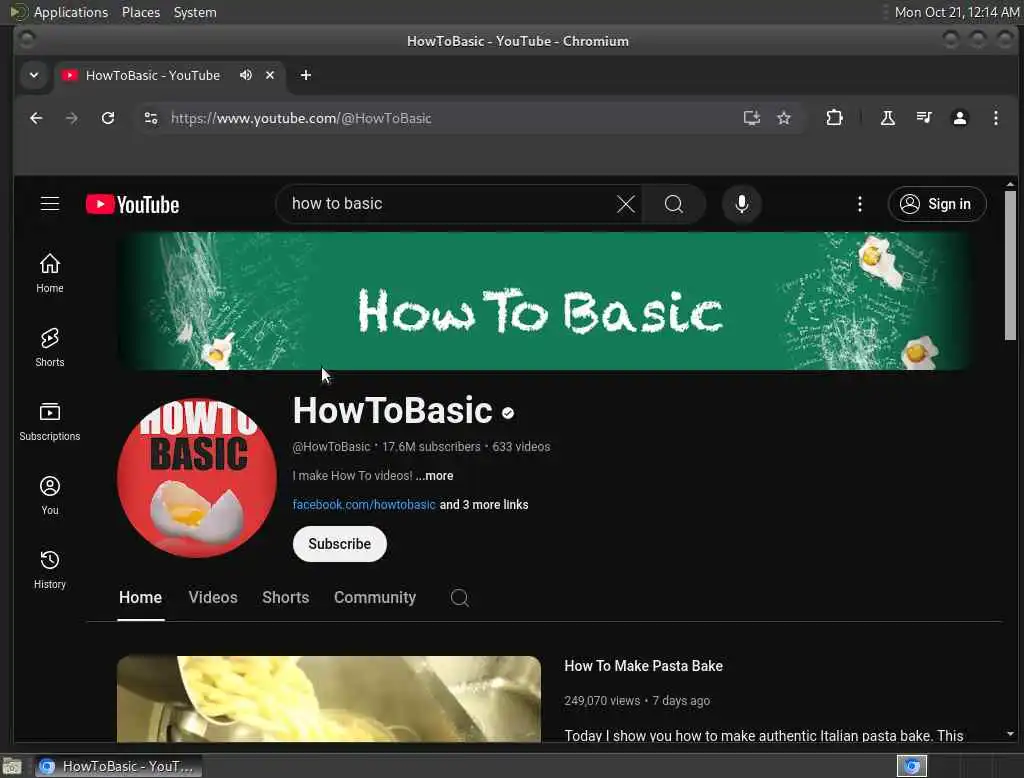Switch to the Videos tab
Screen dimensions: 1024x778
(x=213, y=597)
